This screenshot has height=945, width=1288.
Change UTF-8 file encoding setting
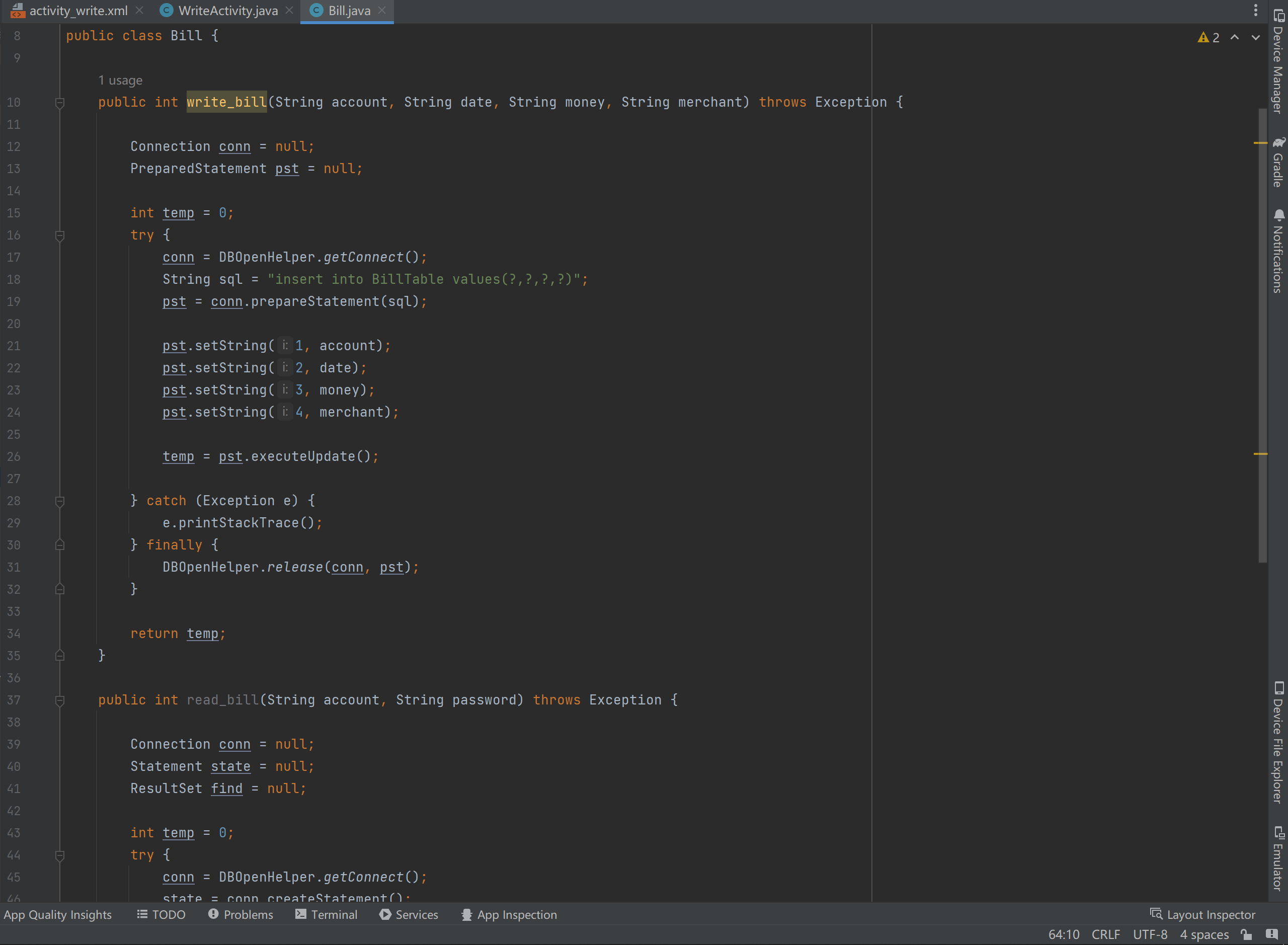(x=1150, y=935)
